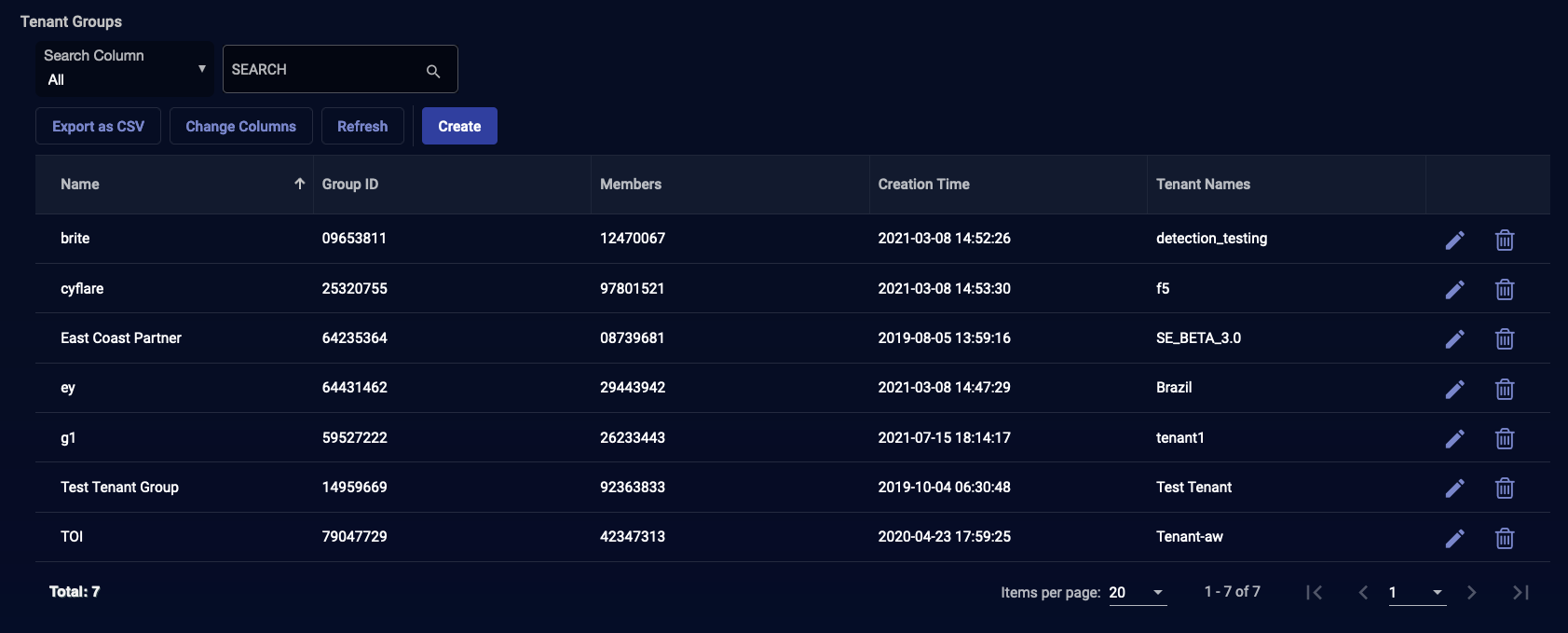Export the table as CSV
1568x633 pixels.
[98, 126]
